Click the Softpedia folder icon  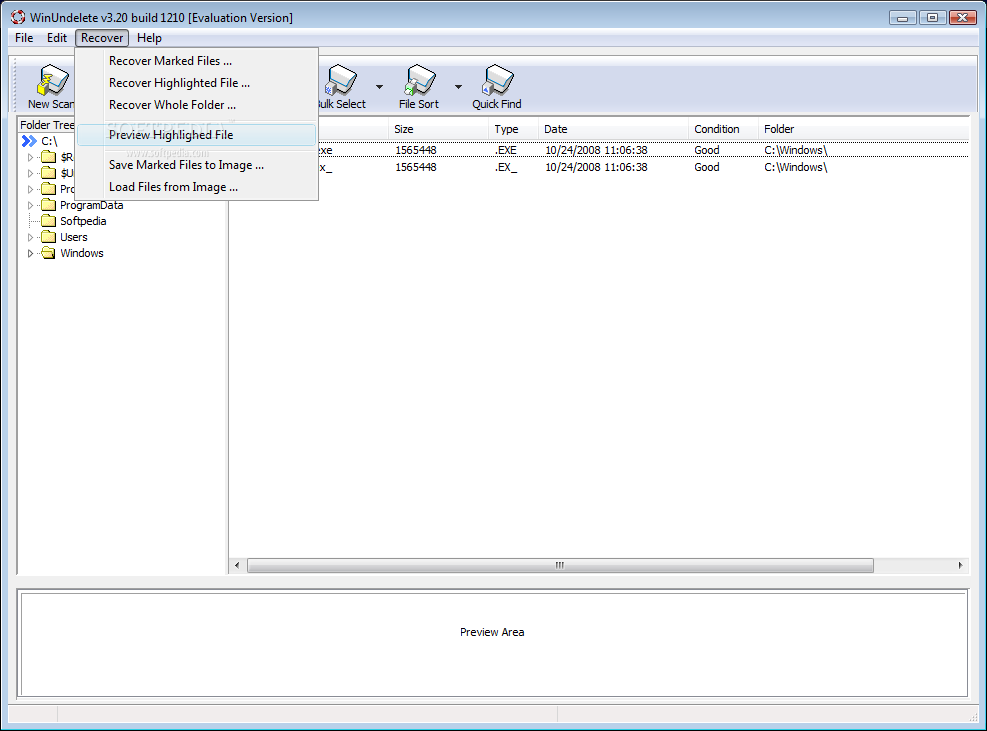(x=48, y=221)
